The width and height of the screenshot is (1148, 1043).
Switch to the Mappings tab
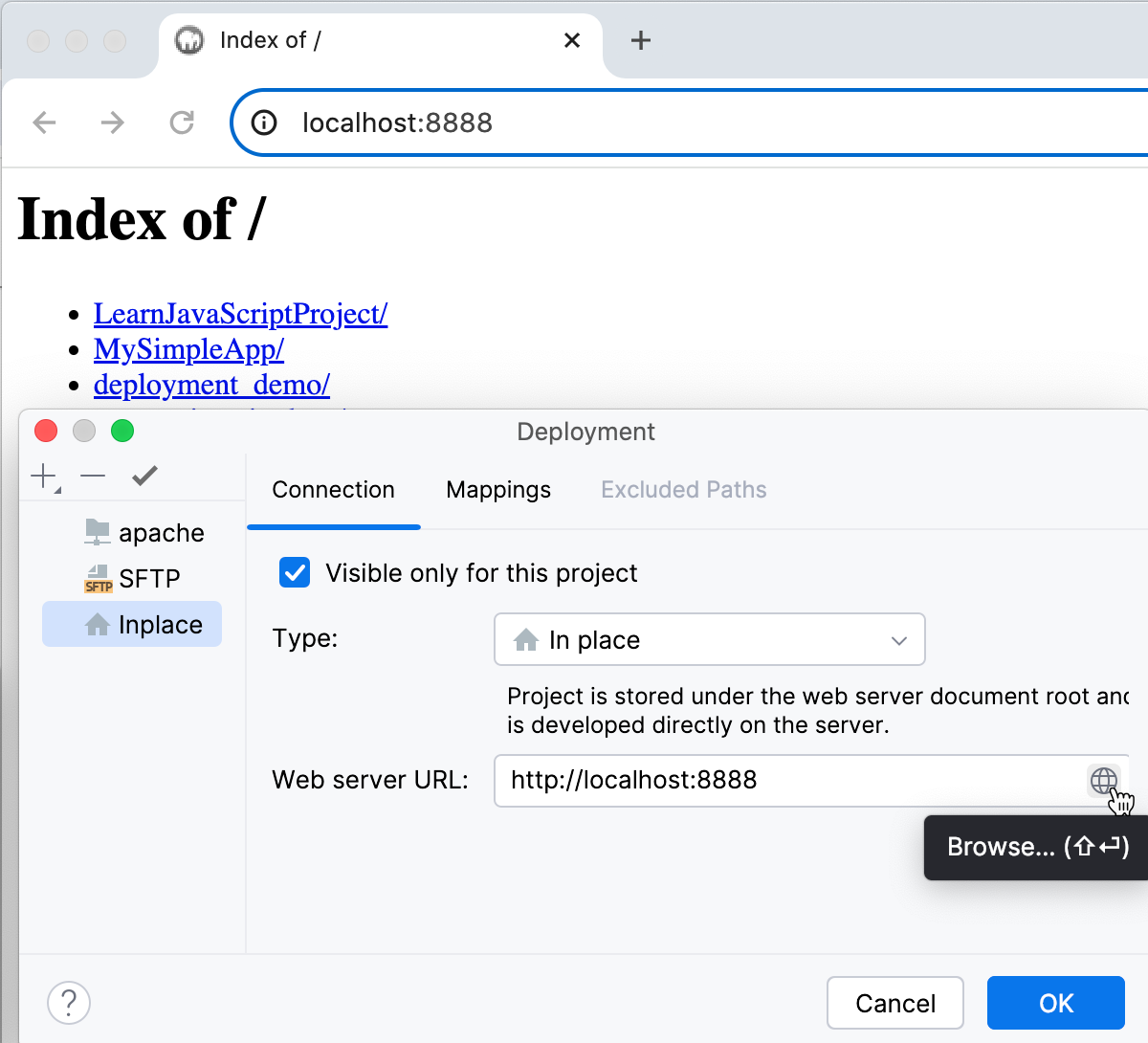497,490
